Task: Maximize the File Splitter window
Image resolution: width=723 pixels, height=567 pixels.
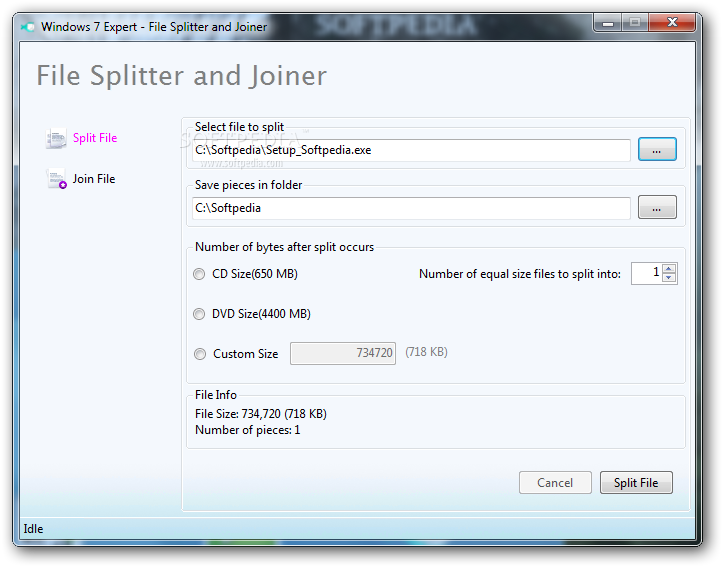Action: [635, 22]
